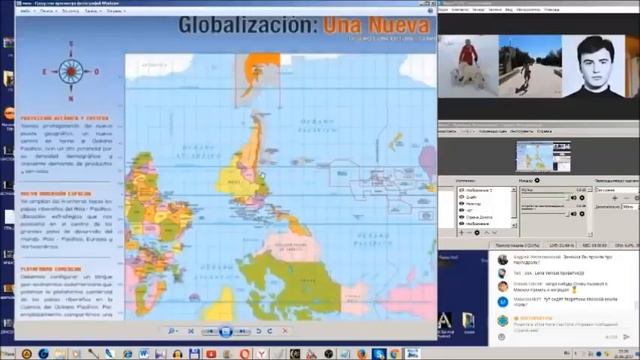Viewport: 640px width, 360px height.
Task: Open the folder icon in the taskbar
Action: click(60, 354)
